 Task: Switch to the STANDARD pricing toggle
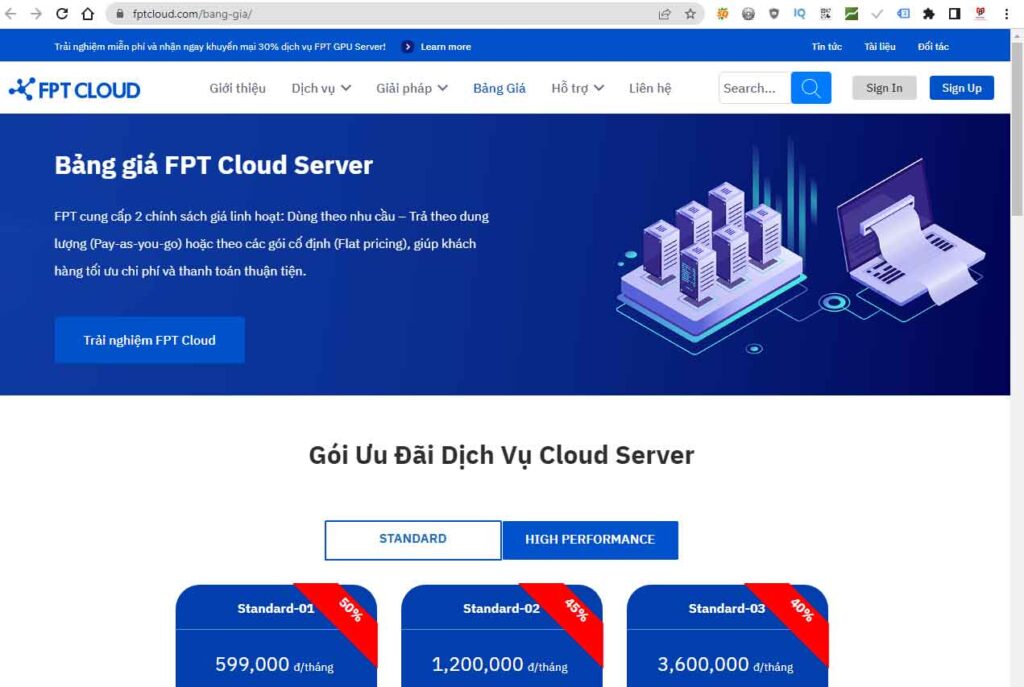[412, 539]
